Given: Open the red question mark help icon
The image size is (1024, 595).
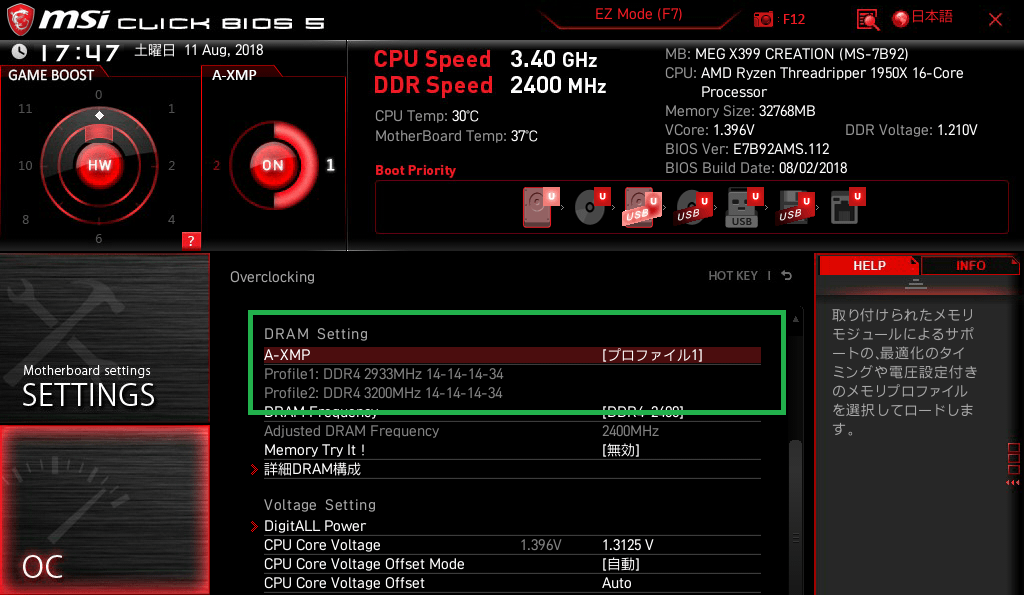Looking at the screenshot, I should click(x=191, y=240).
